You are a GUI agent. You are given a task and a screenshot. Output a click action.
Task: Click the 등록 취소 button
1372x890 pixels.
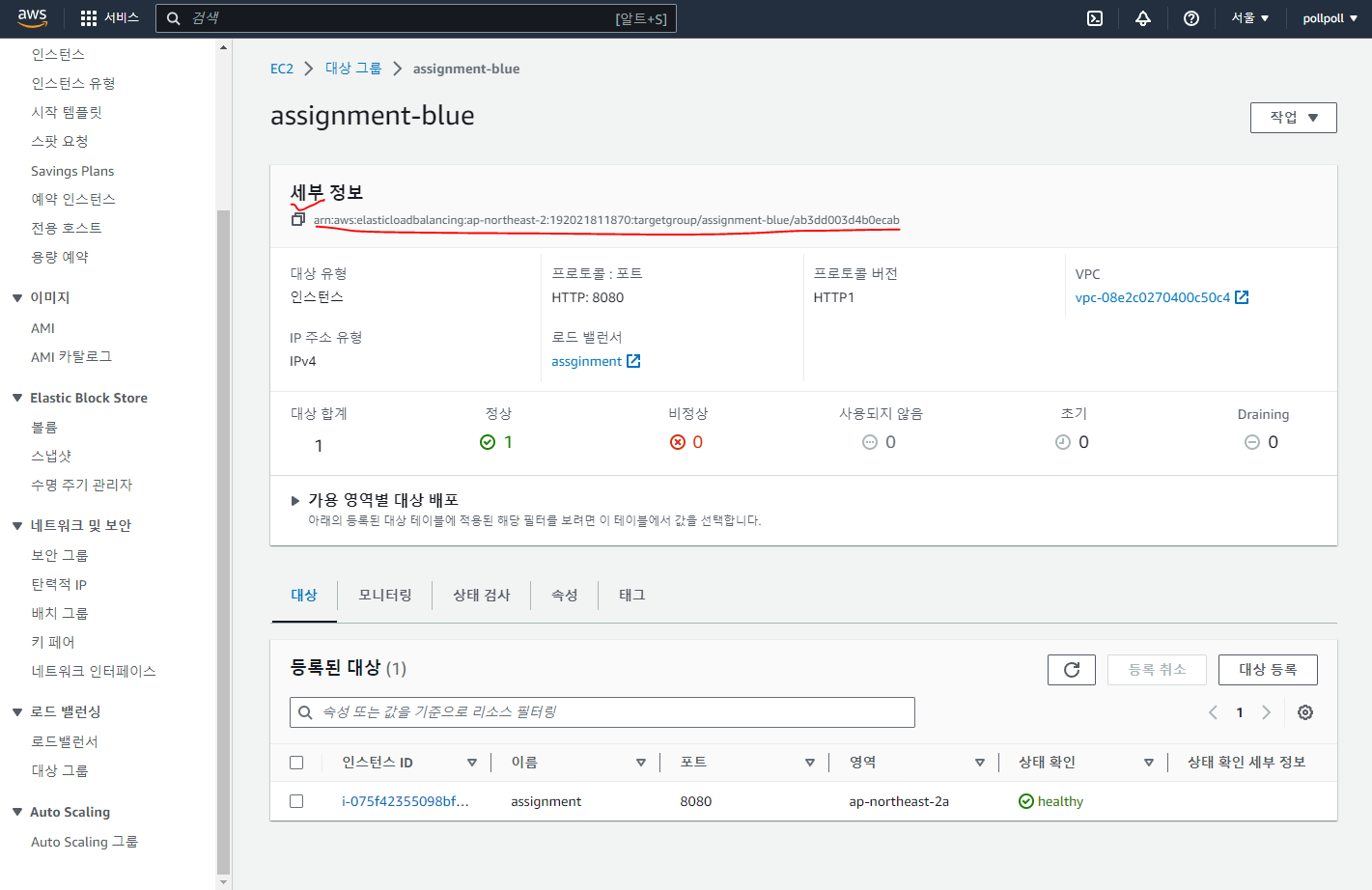(1158, 670)
